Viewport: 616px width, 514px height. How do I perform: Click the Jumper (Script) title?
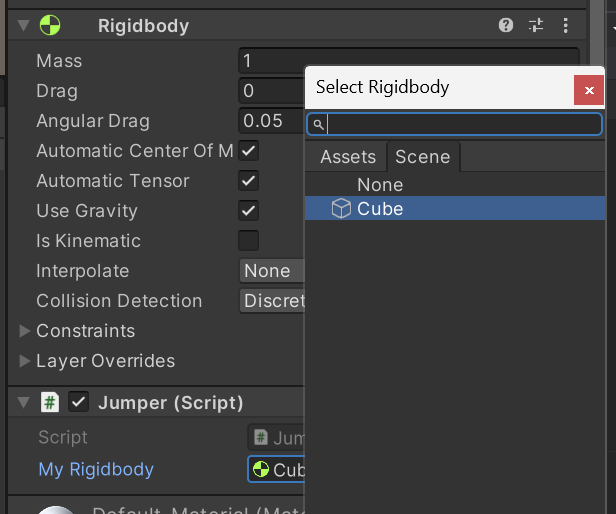(171, 403)
